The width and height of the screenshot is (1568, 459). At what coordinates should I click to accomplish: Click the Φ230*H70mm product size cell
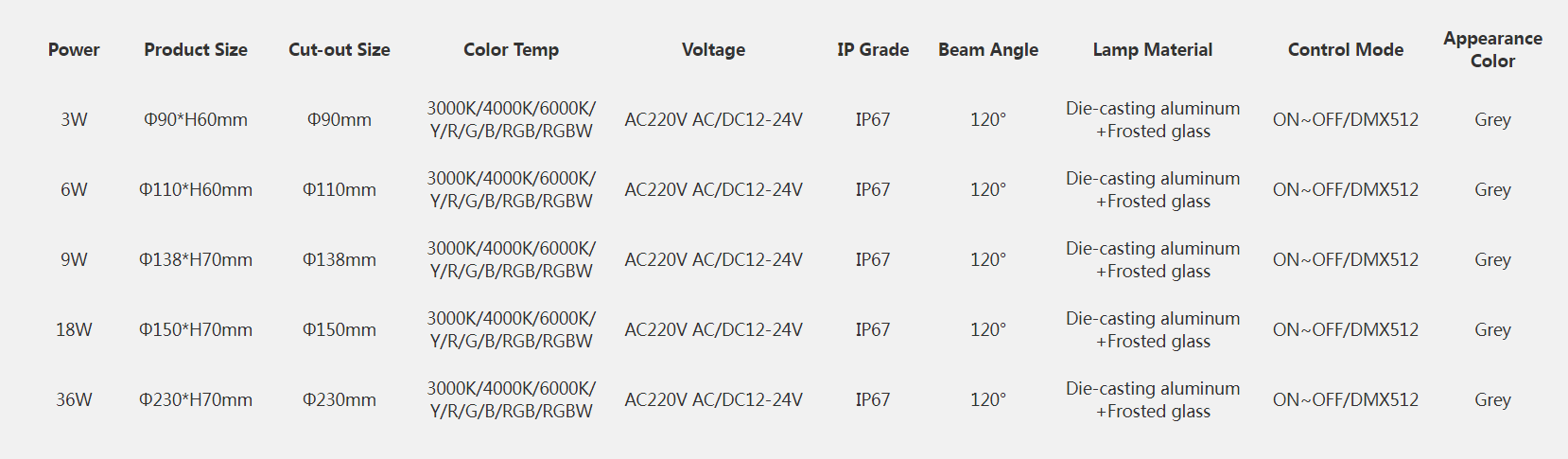point(196,400)
